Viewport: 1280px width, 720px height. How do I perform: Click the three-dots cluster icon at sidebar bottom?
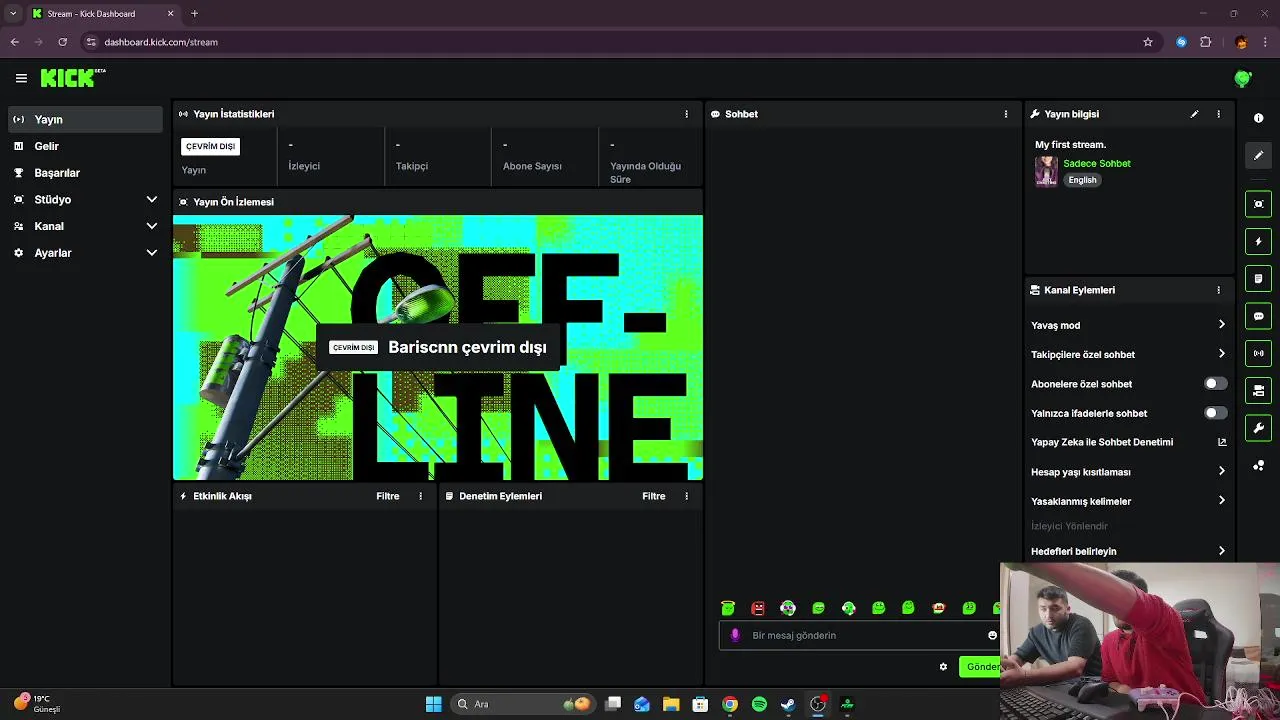(x=1258, y=466)
